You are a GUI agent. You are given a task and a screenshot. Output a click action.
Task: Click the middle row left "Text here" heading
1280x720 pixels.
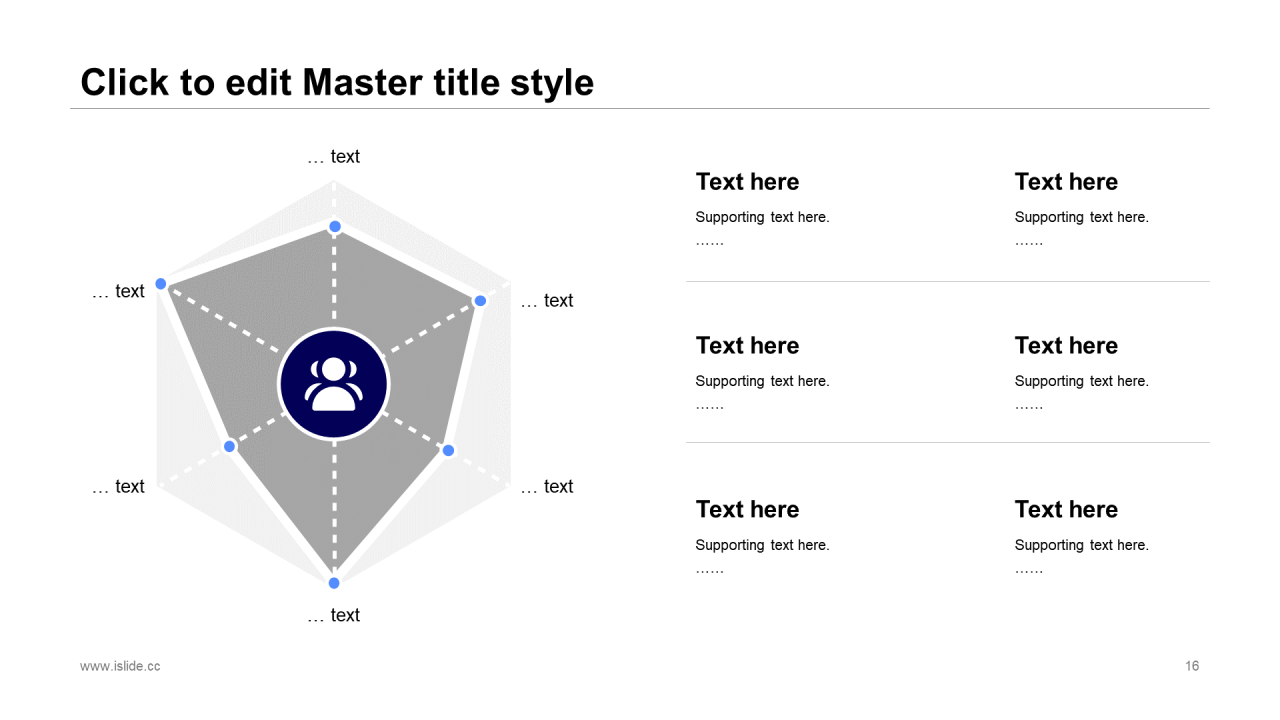[x=747, y=346]
